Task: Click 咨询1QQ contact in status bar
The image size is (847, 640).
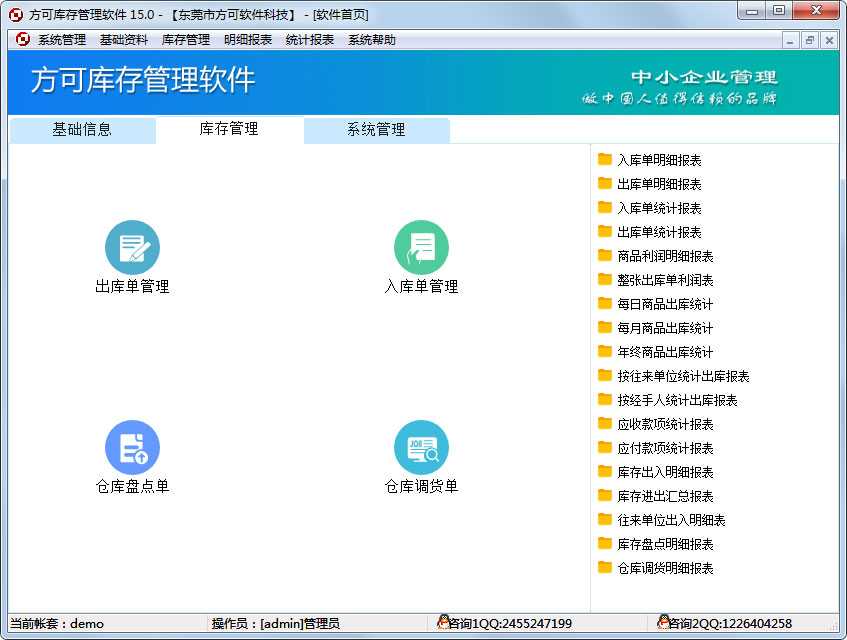Action: pos(505,624)
